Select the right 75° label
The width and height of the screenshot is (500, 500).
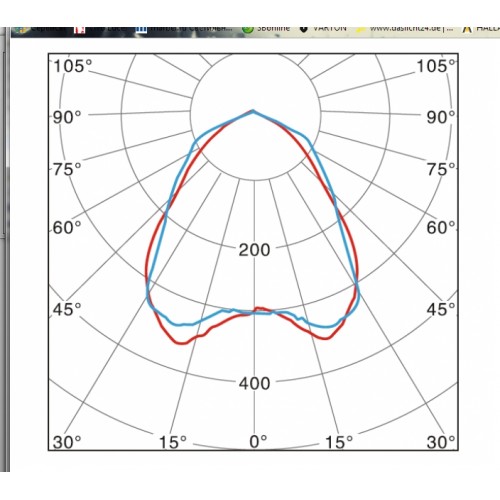click(x=441, y=170)
